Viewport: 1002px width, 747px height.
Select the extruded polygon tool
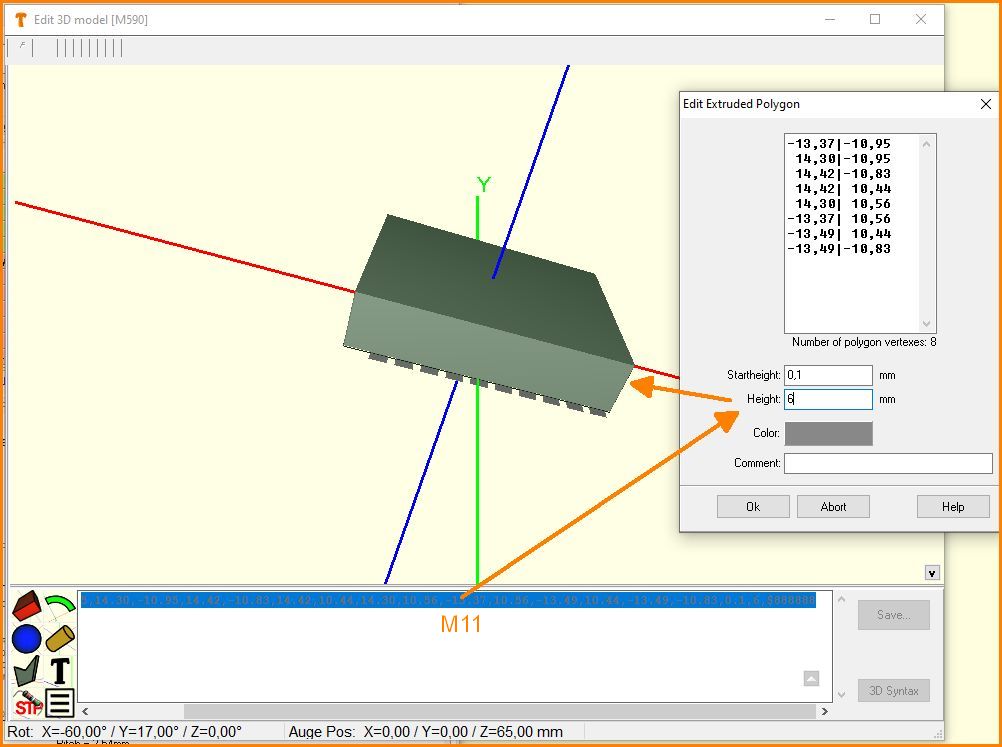tap(26, 671)
